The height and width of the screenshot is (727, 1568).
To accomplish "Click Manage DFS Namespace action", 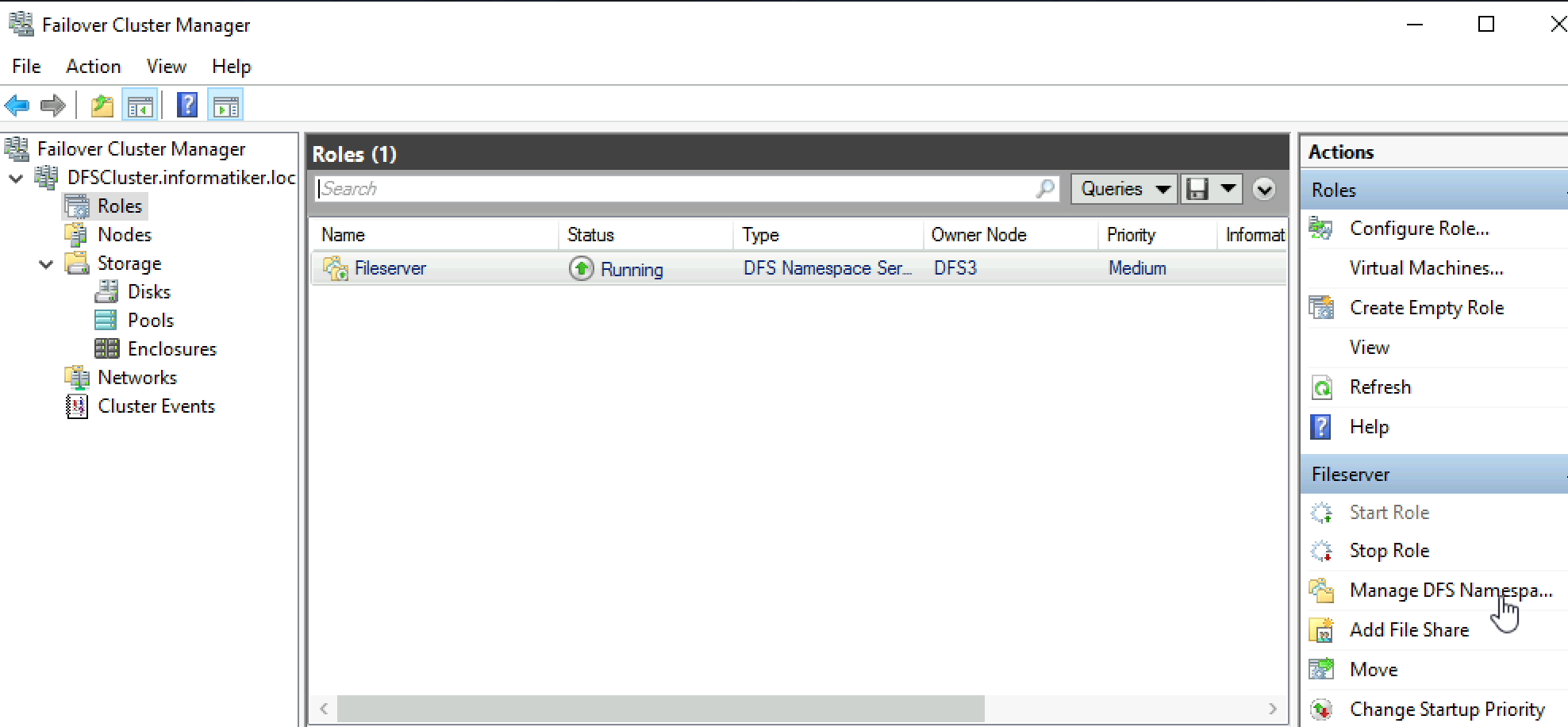I will click(x=1451, y=590).
